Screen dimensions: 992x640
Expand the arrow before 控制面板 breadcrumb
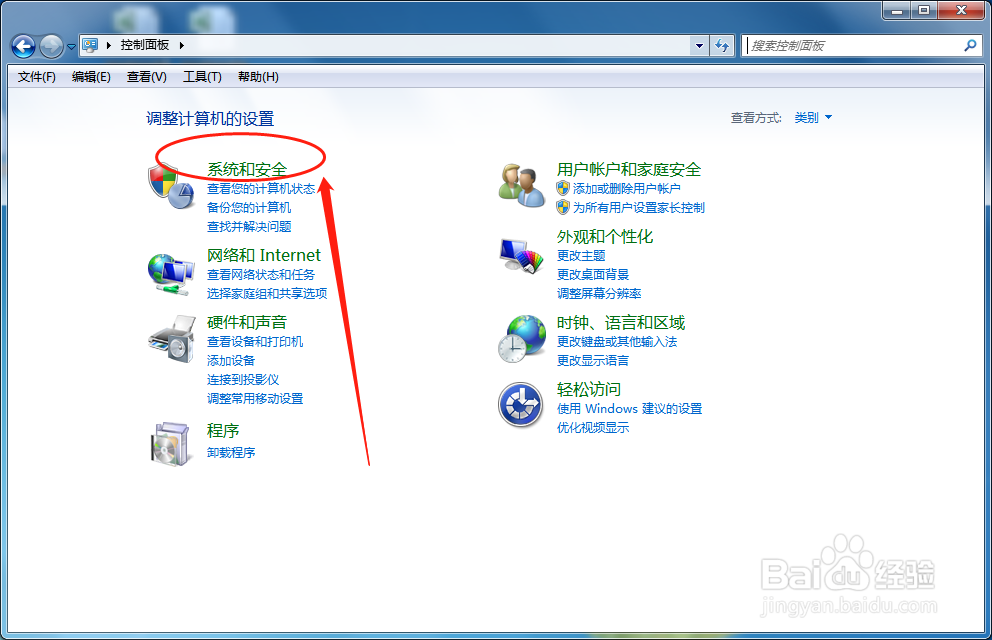coord(109,45)
